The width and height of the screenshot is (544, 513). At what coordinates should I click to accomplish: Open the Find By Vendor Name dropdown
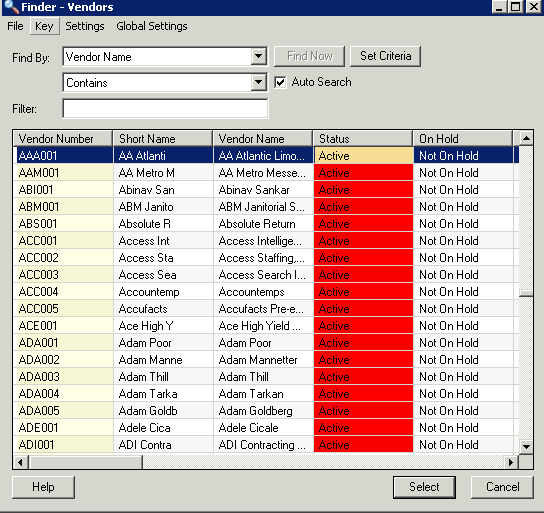click(258, 57)
